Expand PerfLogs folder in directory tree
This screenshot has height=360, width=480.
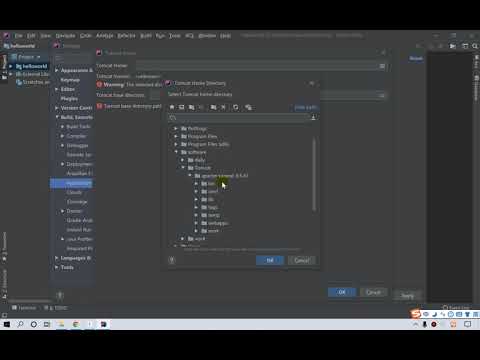(176, 128)
